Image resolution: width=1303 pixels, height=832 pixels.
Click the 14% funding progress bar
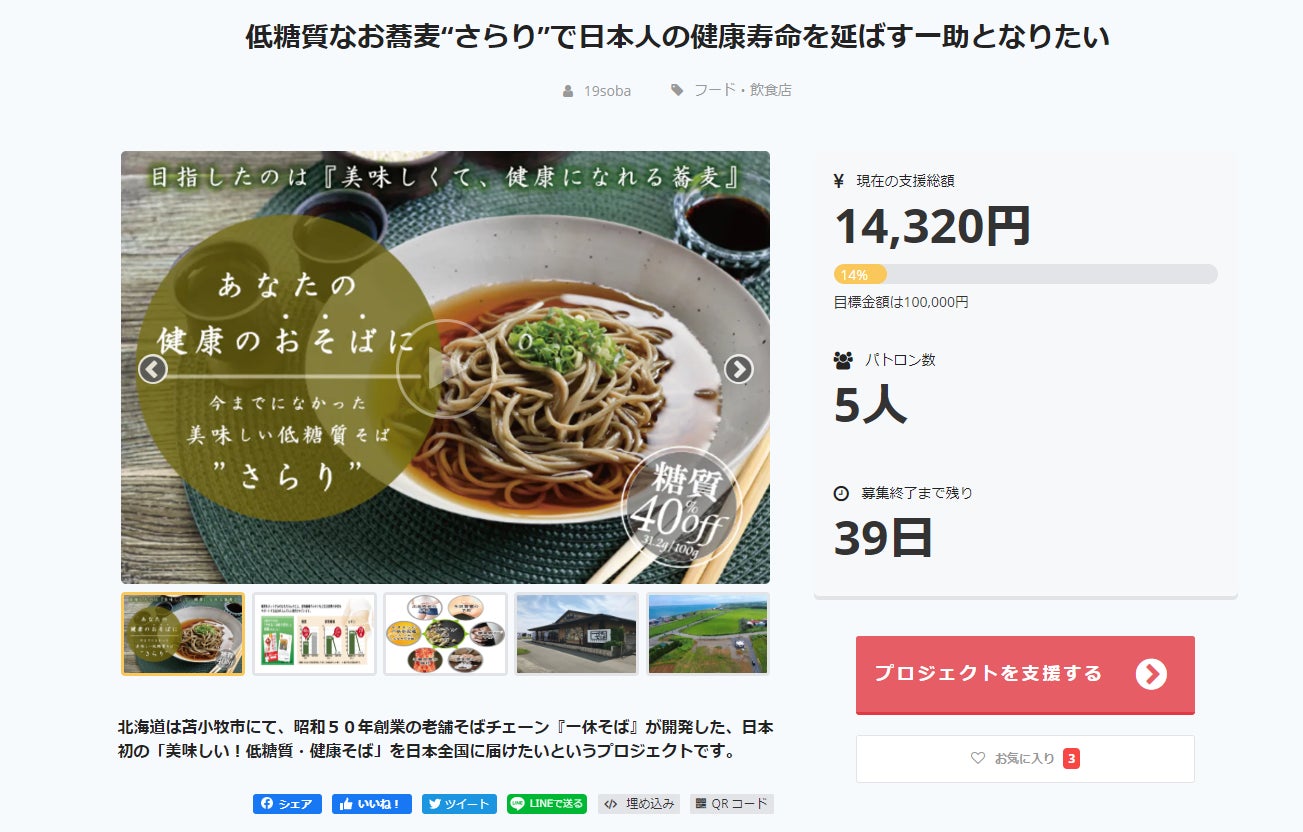1025,274
